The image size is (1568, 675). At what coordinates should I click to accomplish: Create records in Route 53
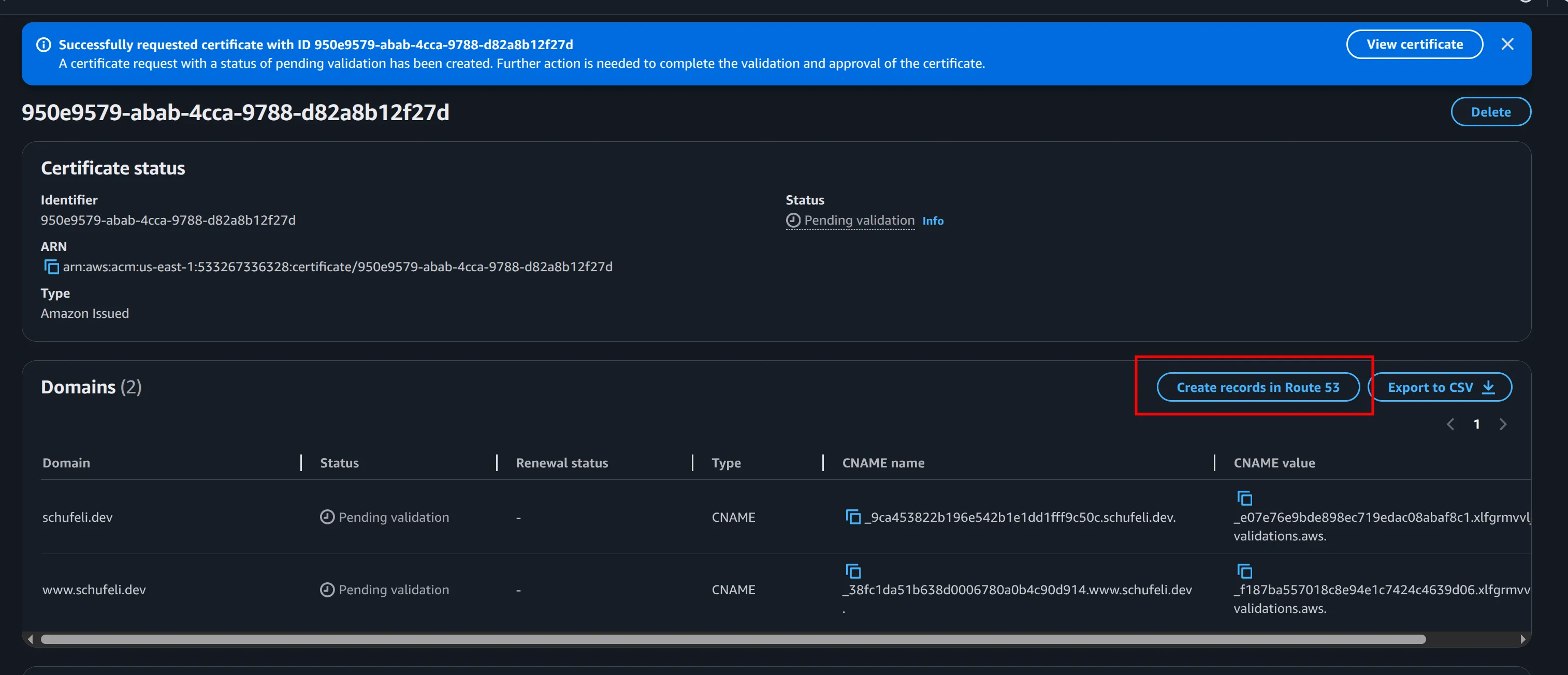[1258, 387]
